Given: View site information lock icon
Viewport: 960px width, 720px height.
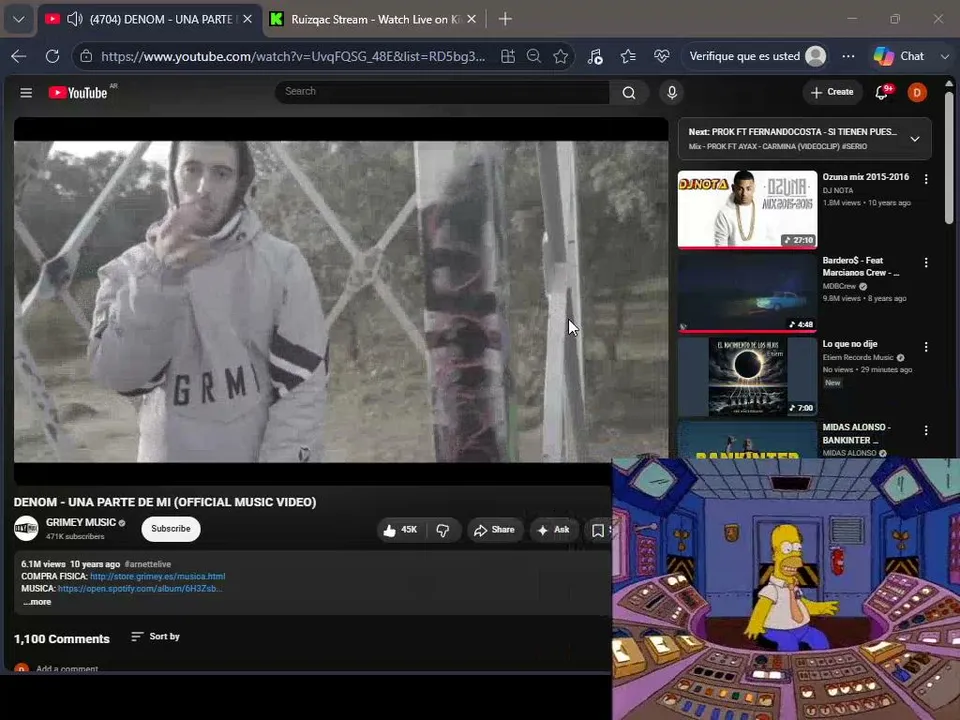Looking at the screenshot, I should 86,56.
